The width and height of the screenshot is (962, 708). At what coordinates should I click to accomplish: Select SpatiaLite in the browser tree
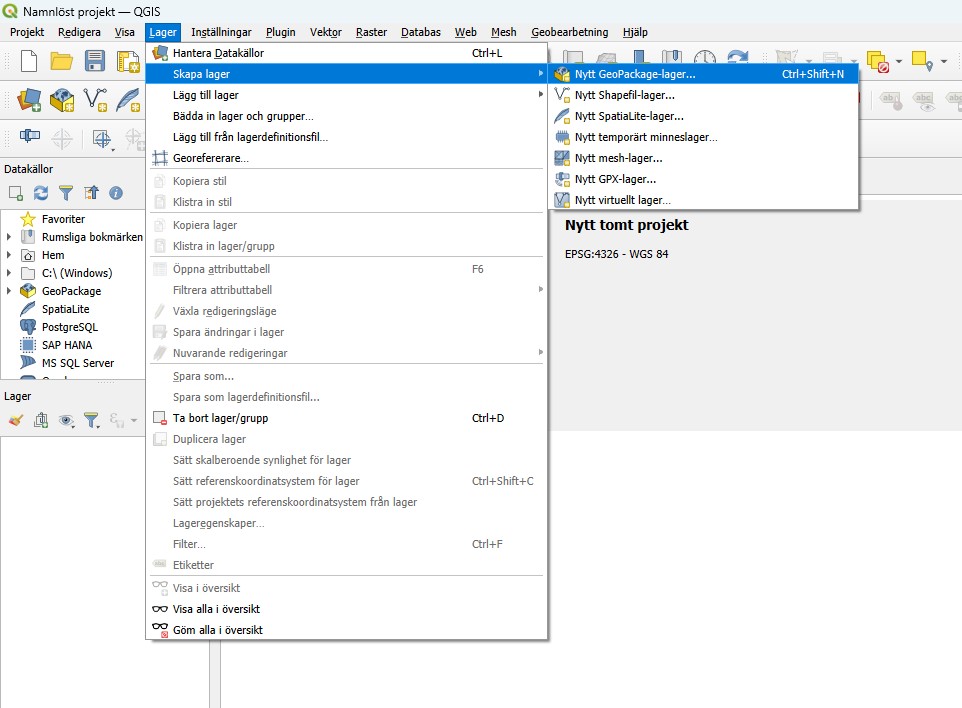[x=66, y=309]
